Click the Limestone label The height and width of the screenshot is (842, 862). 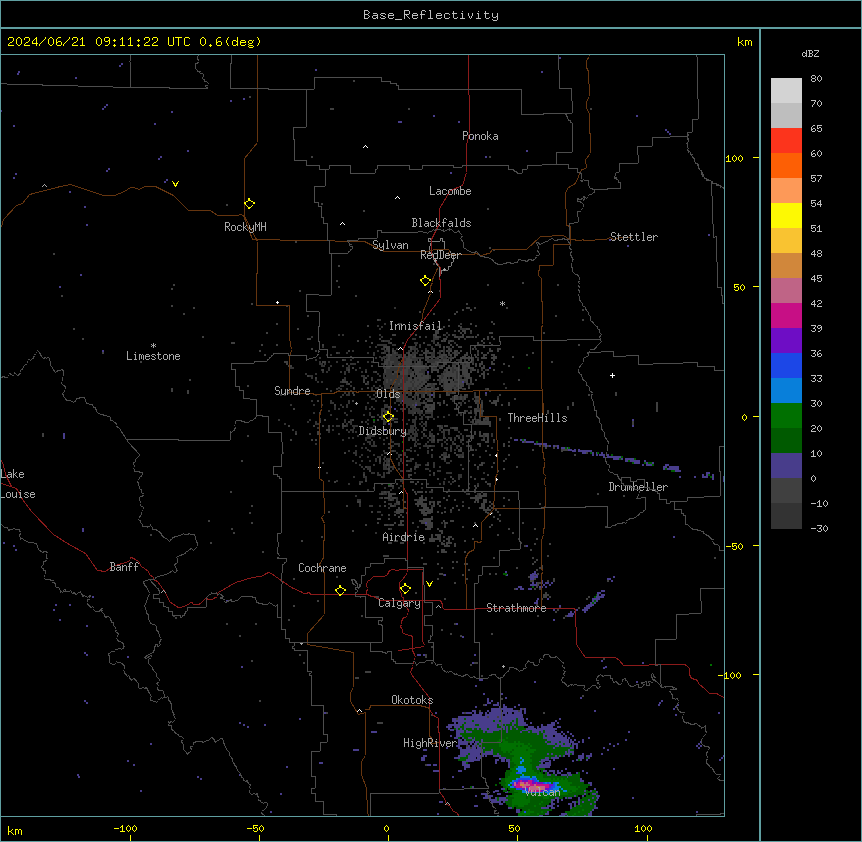[153, 356]
